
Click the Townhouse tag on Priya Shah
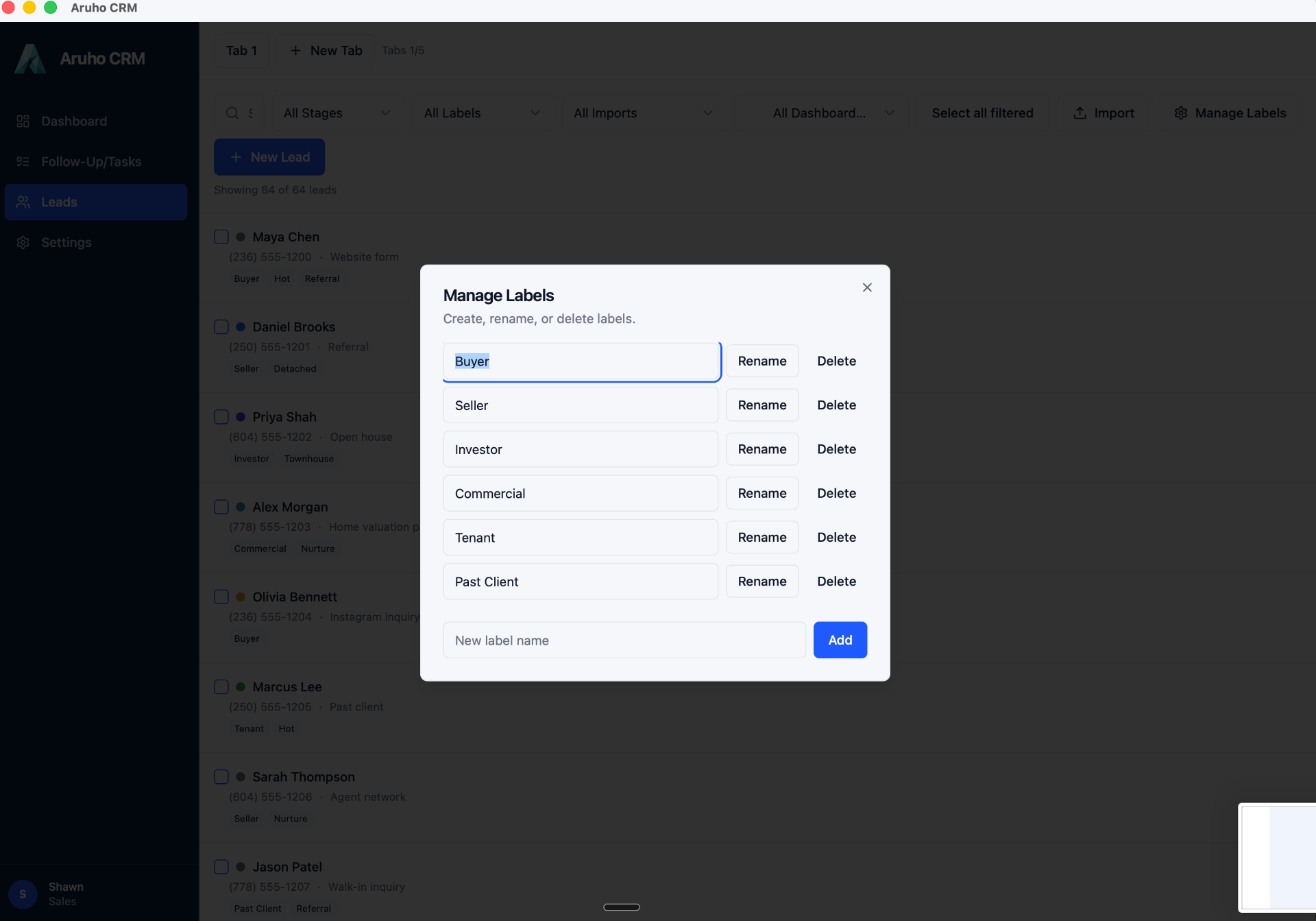tap(309, 459)
